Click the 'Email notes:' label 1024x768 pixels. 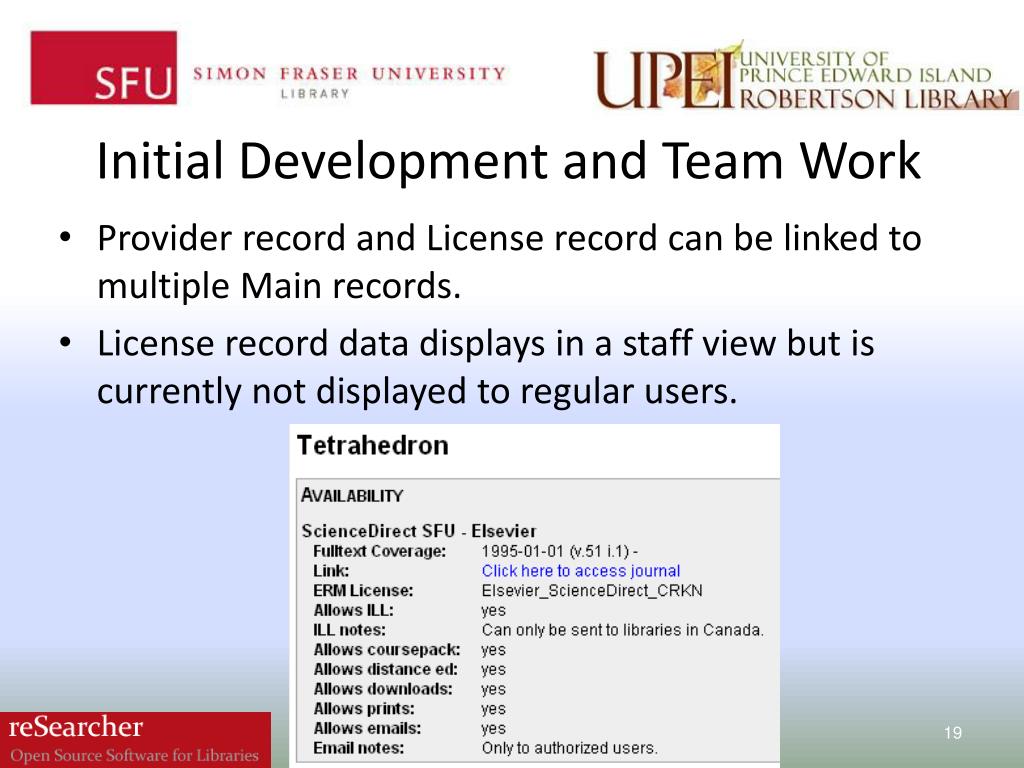359,748
